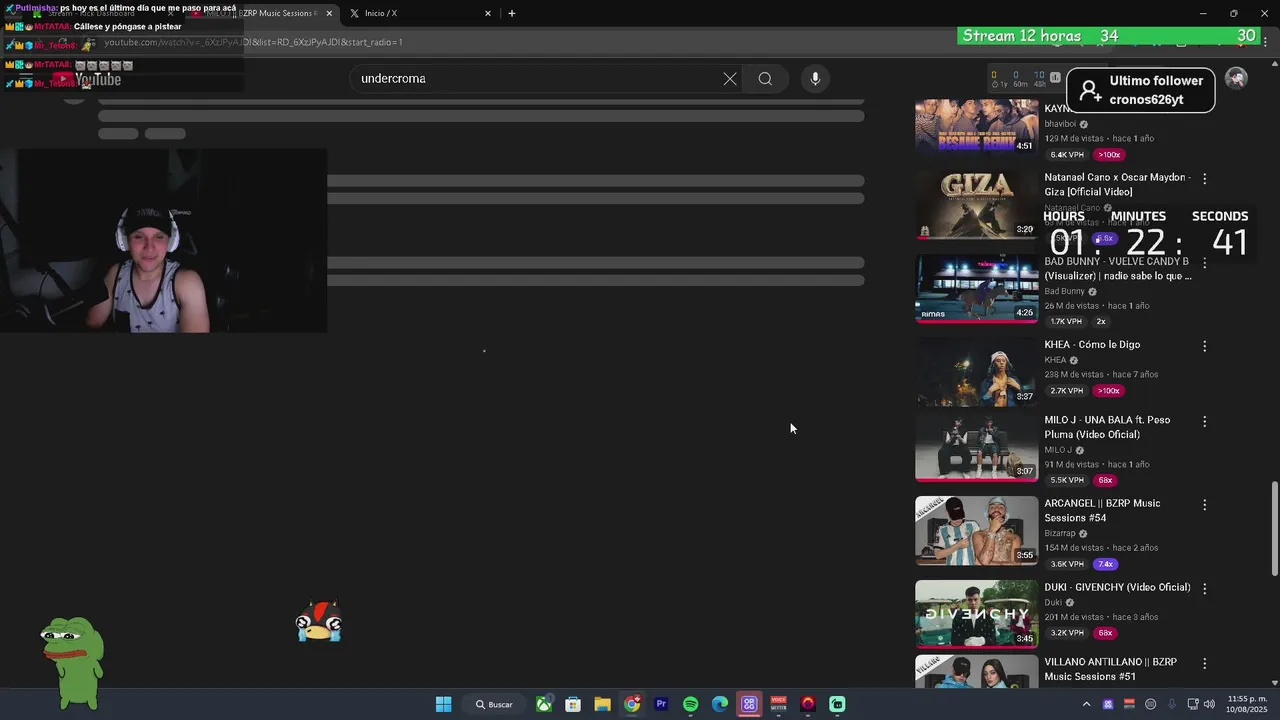Open the YouTube account avatar menu
The width and height of the screenshot is (1280, 720).
click(x=1236, y=79)
